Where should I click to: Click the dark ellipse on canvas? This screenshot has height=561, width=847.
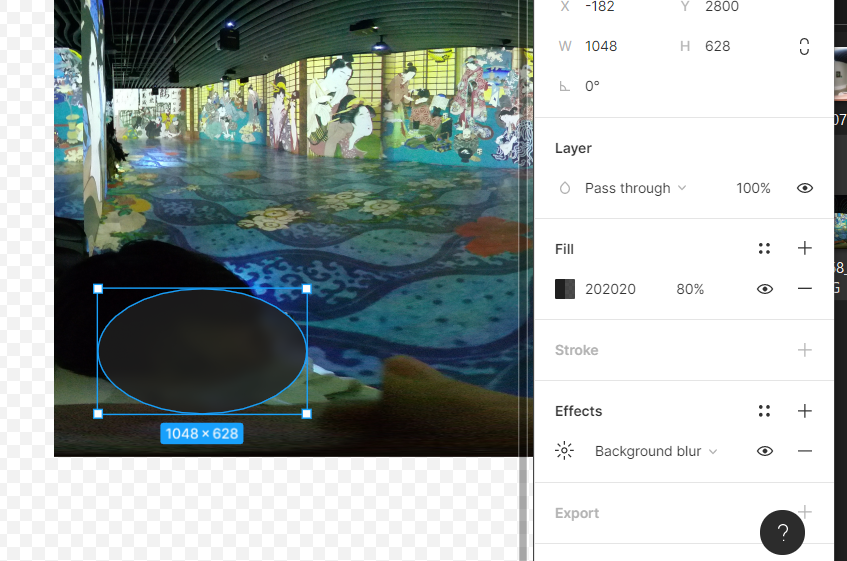[203, 352]
